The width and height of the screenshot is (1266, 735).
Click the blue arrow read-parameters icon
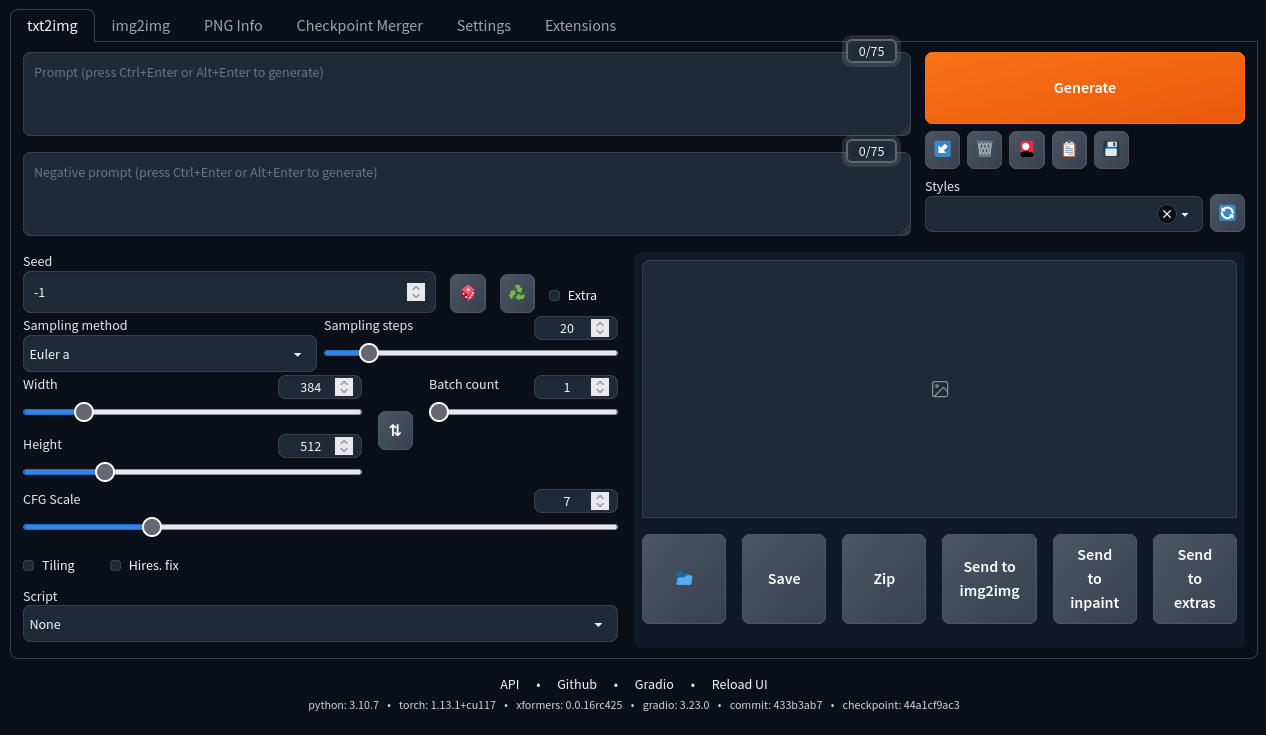(x=942, y=150)
